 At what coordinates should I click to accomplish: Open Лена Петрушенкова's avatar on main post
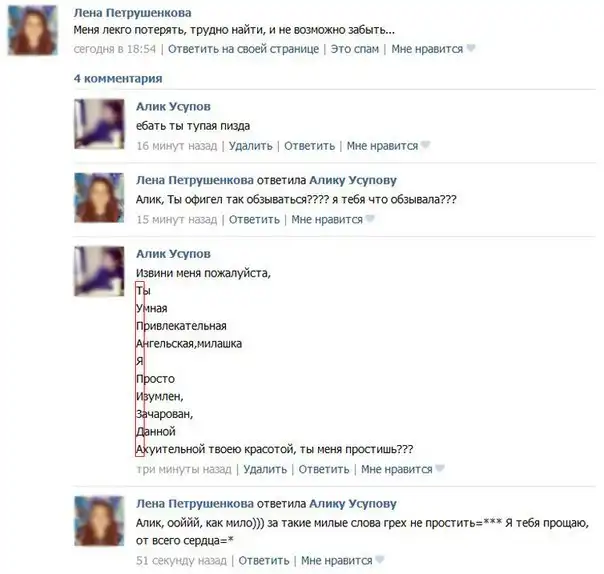33,30
